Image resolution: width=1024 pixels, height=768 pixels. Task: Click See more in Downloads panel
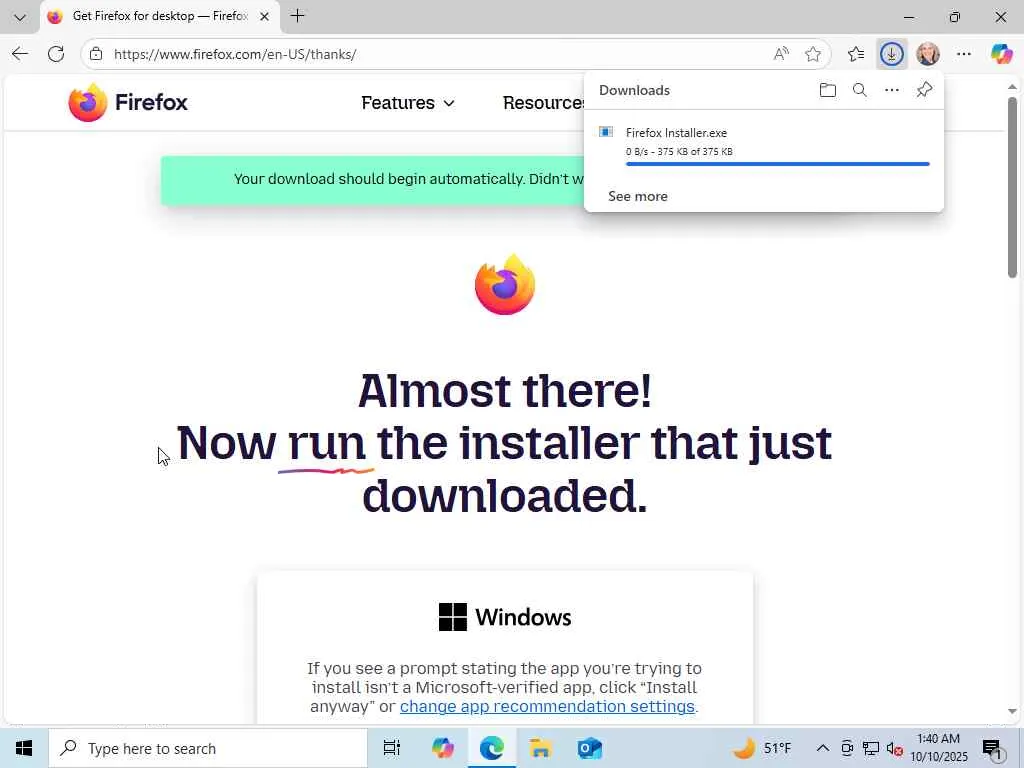pos(637,196)
